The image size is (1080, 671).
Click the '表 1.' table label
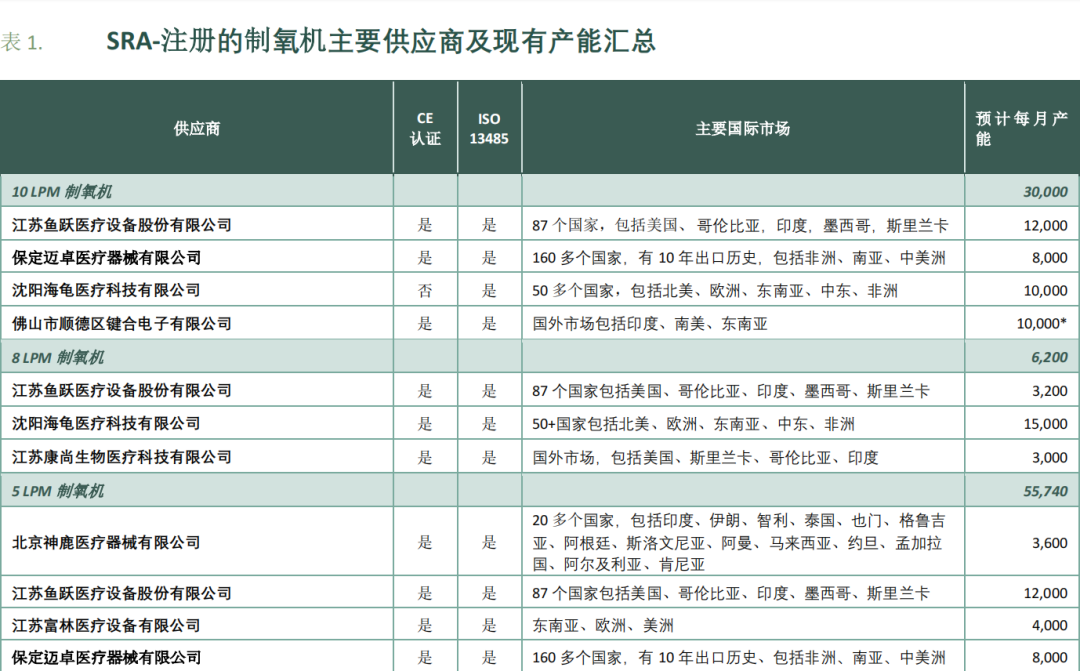click(x=21, y=42)
